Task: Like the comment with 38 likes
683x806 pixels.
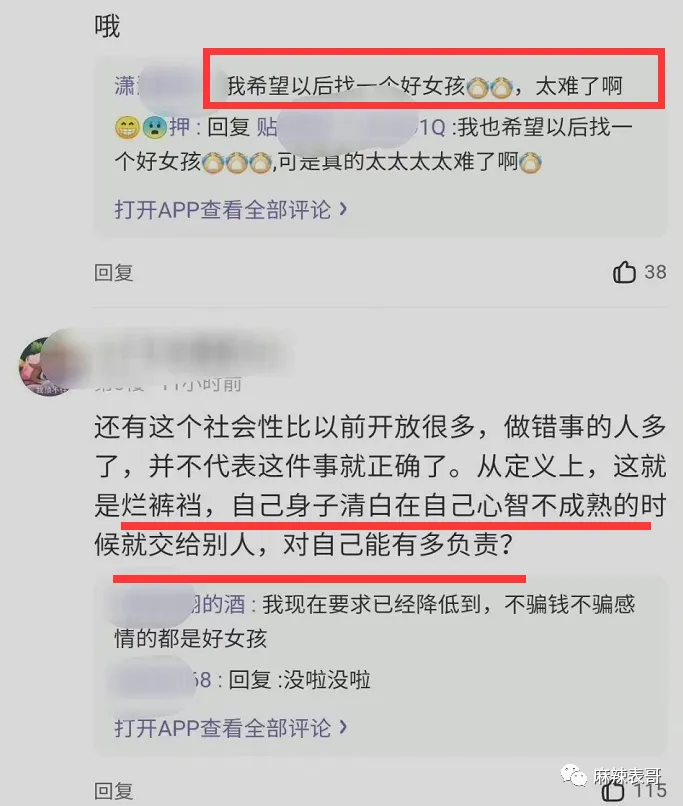Action: pyautogui.click(x=624, y=272)
